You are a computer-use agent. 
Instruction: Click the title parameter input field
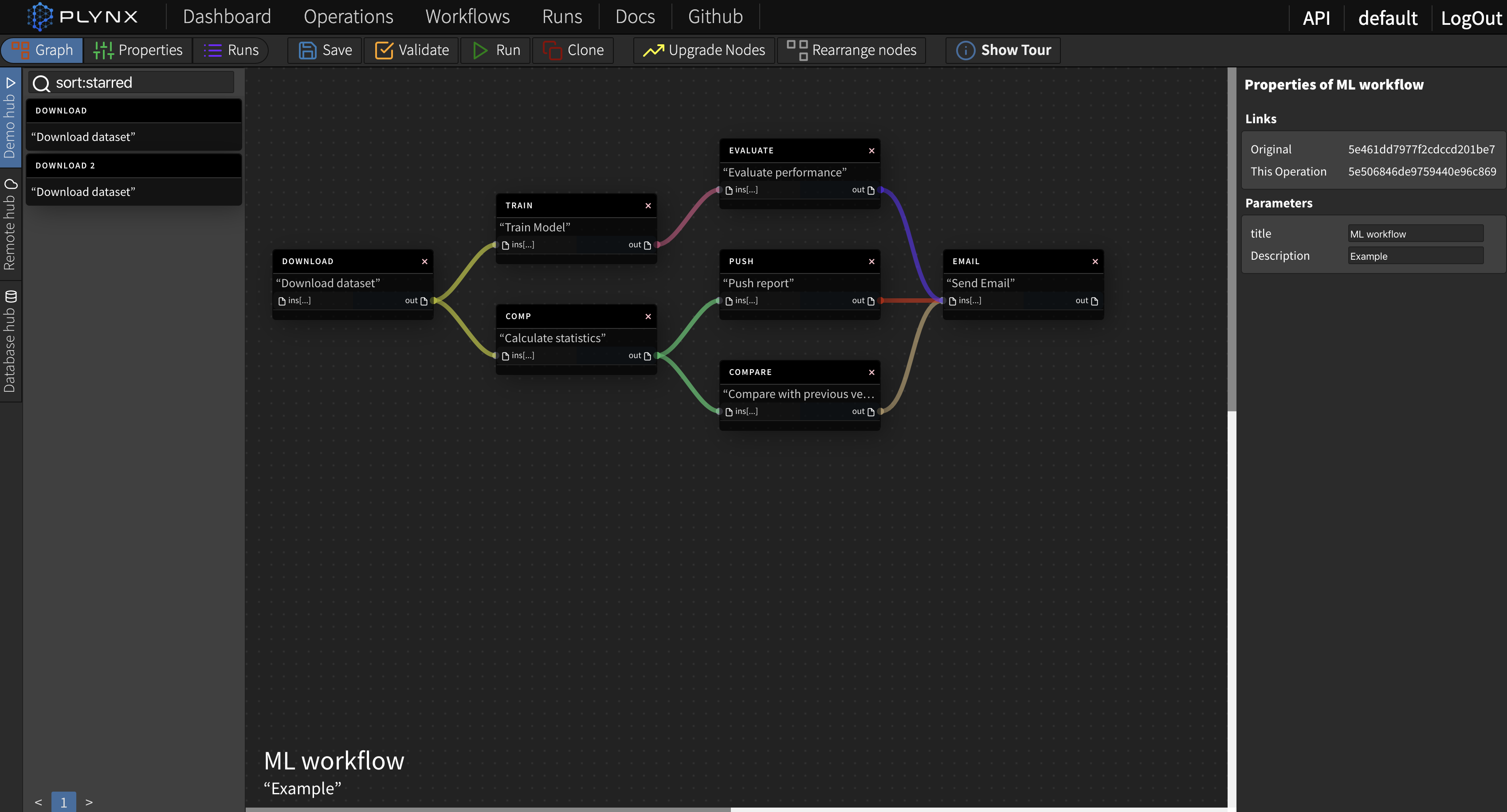[1415, 234]
